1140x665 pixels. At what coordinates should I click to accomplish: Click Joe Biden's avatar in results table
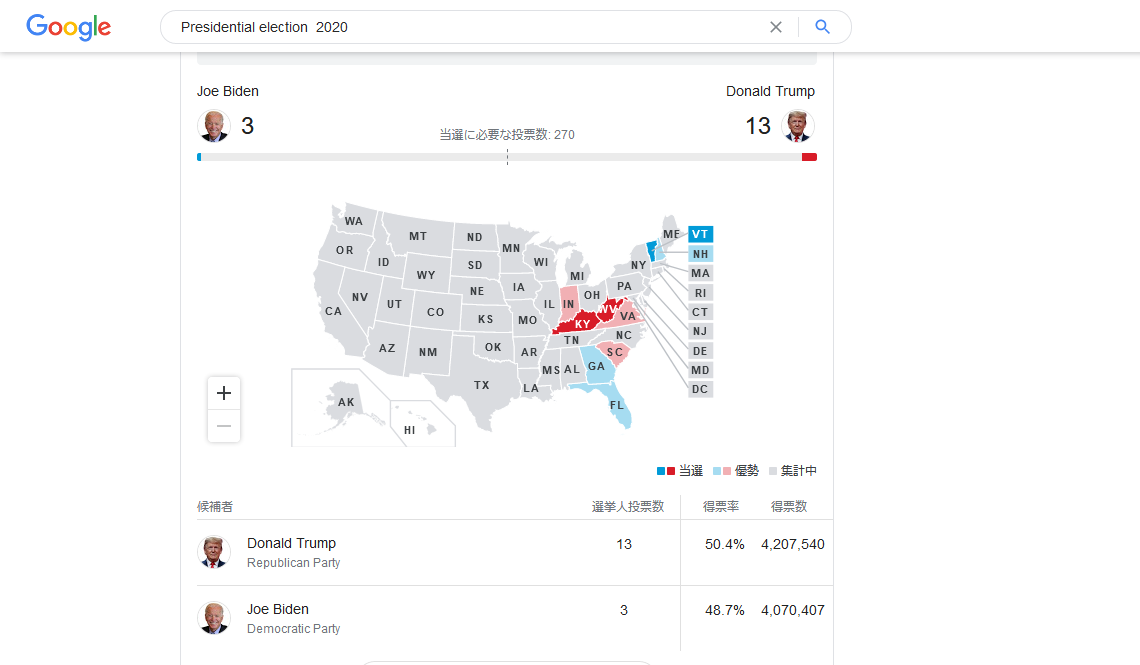click(214, 618)
